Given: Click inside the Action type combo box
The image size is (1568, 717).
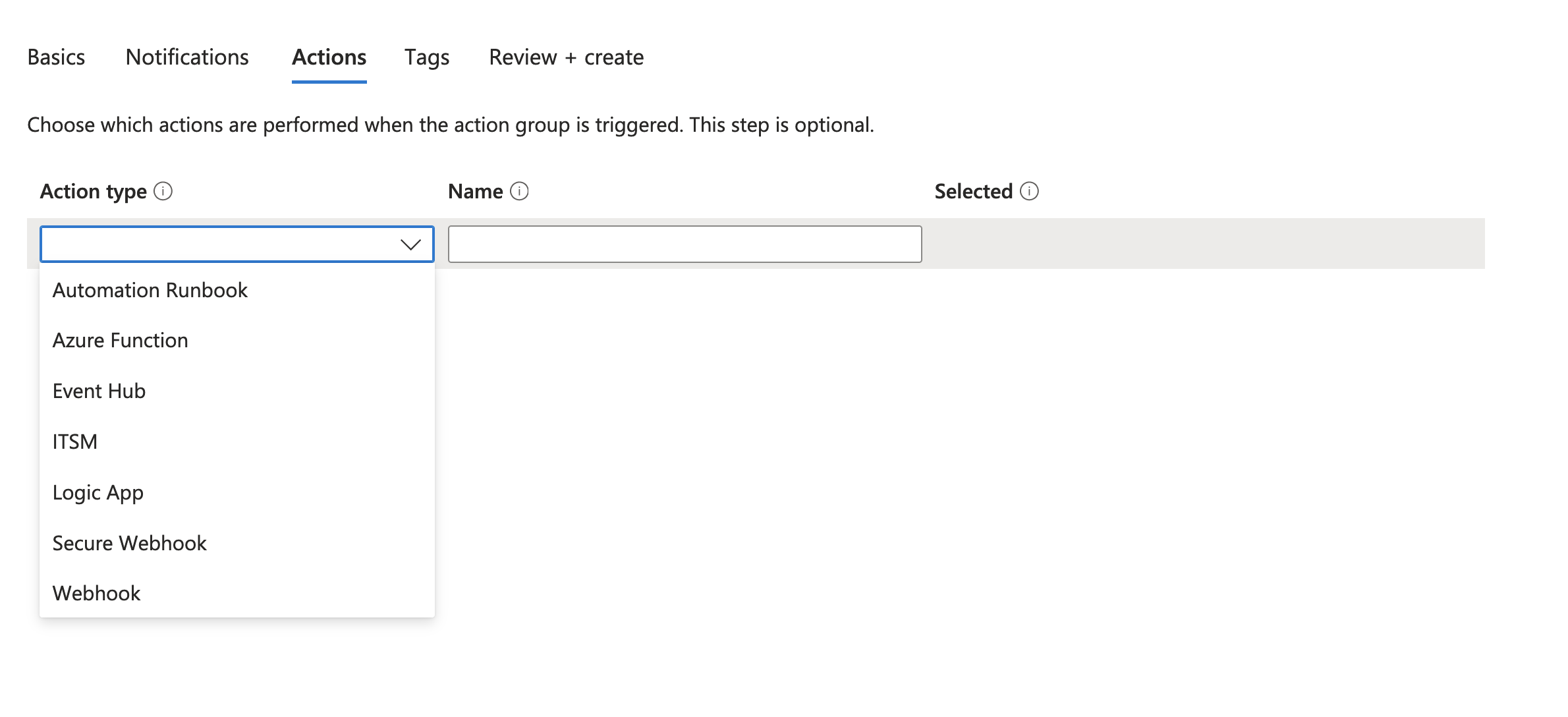Looking at the screenshot, I should [217, 244].
